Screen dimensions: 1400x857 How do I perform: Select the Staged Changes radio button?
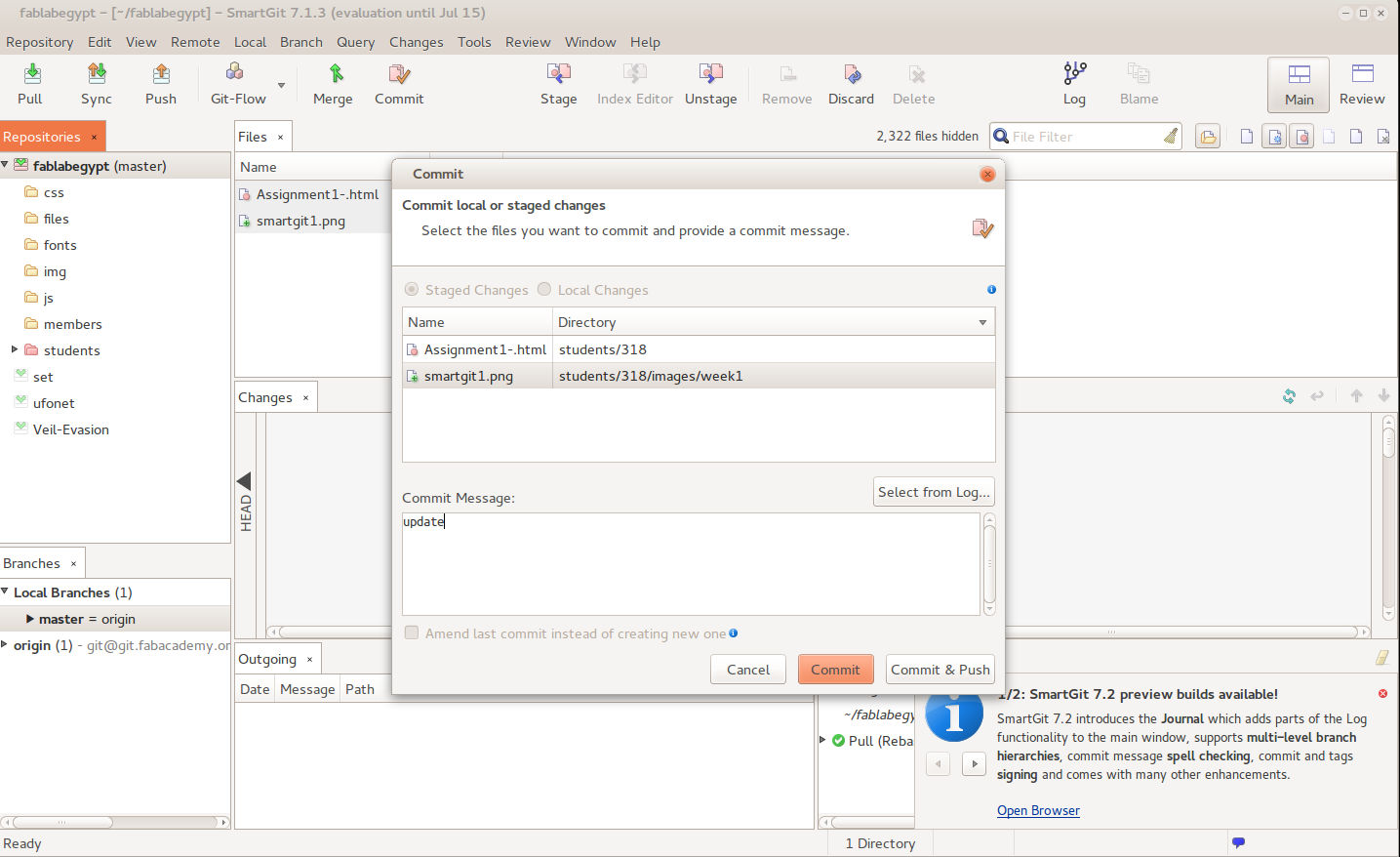412,289
